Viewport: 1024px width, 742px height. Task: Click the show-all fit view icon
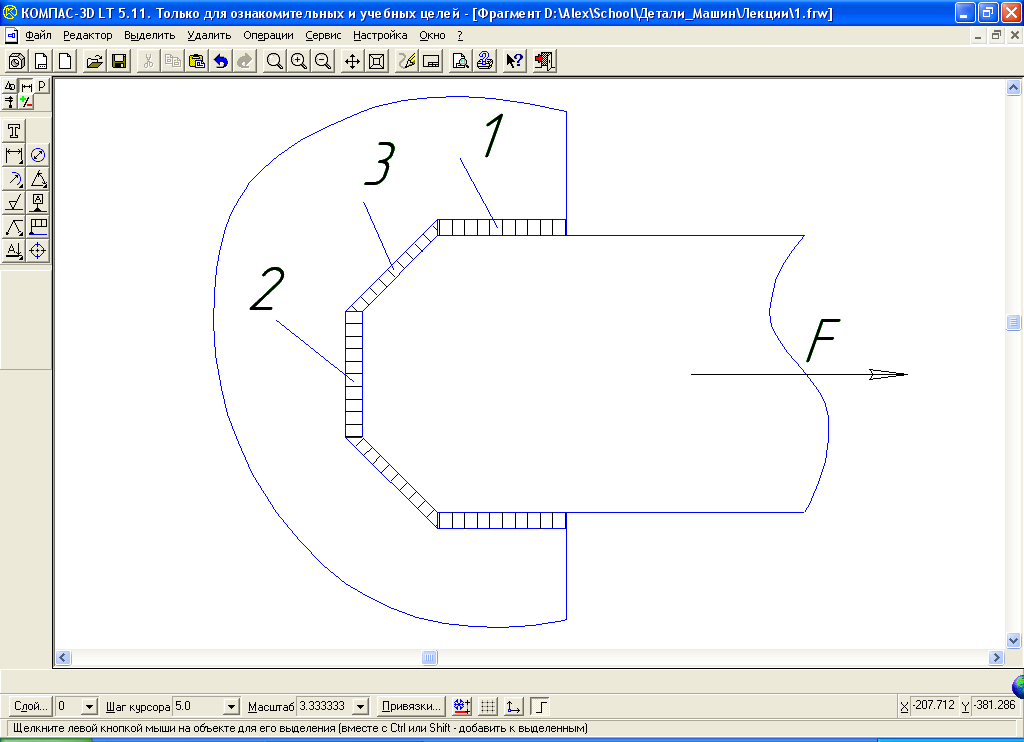click(x=377, y=61)
